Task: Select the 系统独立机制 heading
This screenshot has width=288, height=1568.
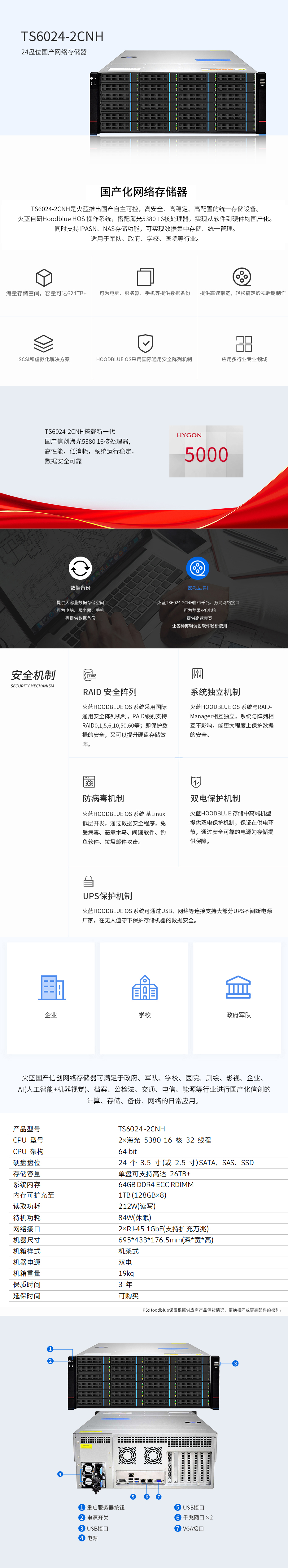Action: 216,692
